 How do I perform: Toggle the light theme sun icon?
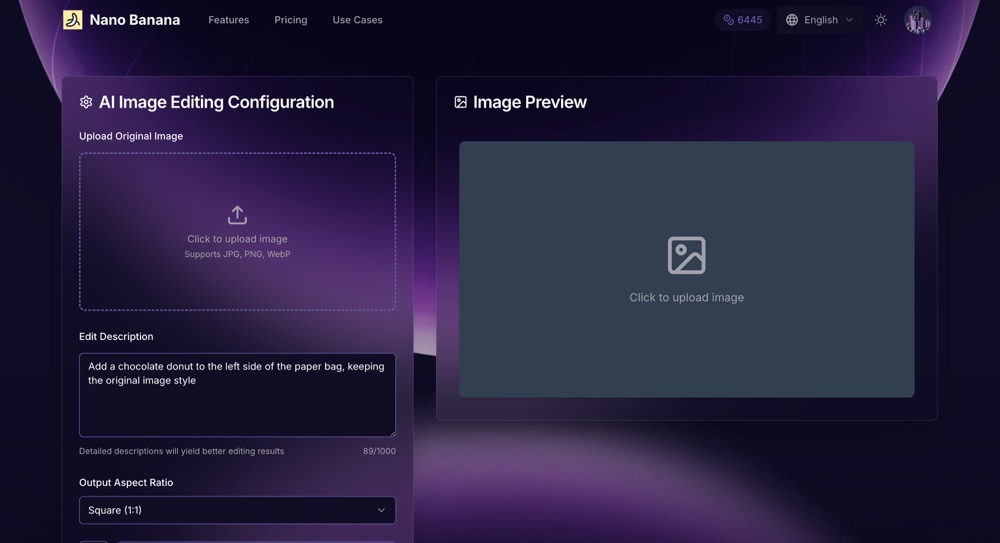pyautogui.click(x=881, y=20)
